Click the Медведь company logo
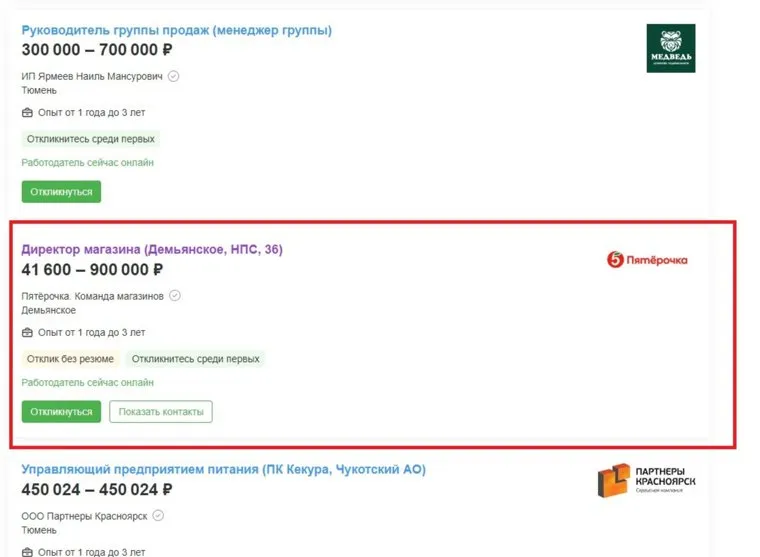 670,48
